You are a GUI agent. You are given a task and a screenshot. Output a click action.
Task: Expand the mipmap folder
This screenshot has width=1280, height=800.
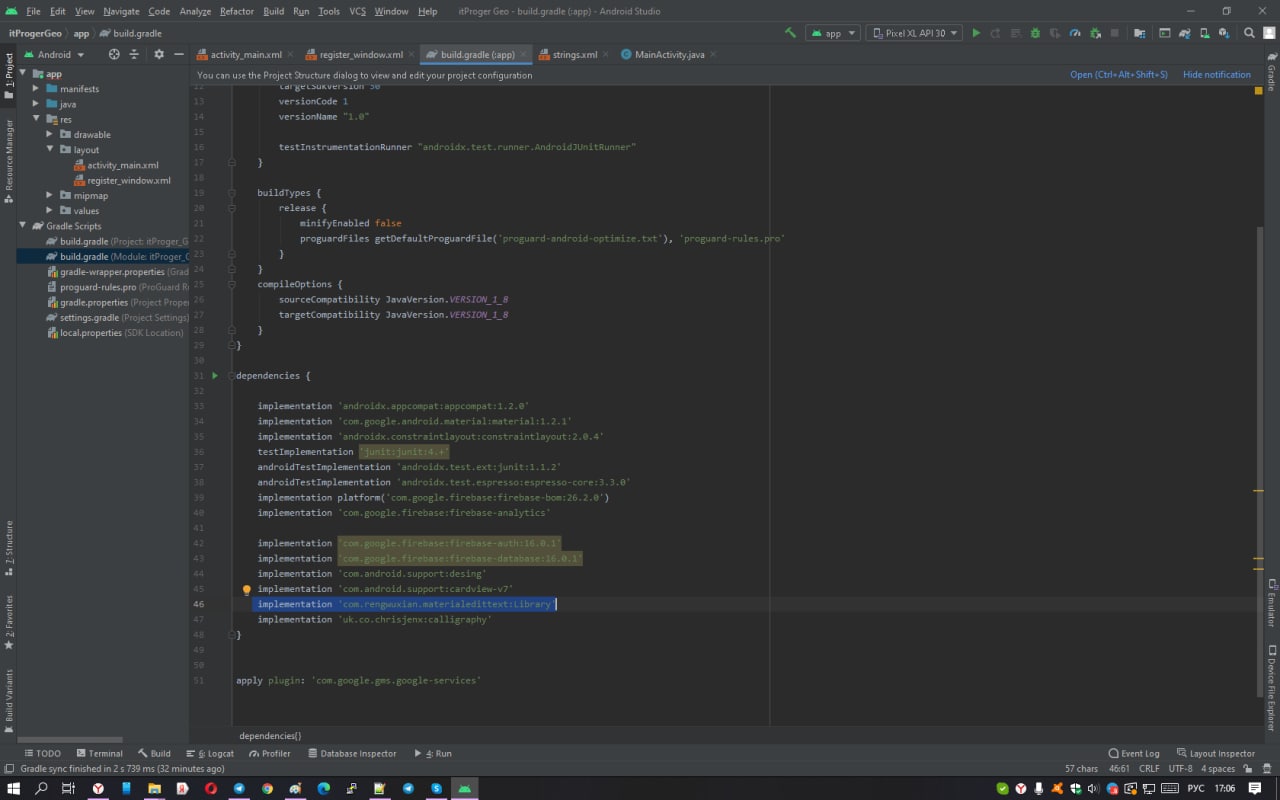tap(50, 196)
